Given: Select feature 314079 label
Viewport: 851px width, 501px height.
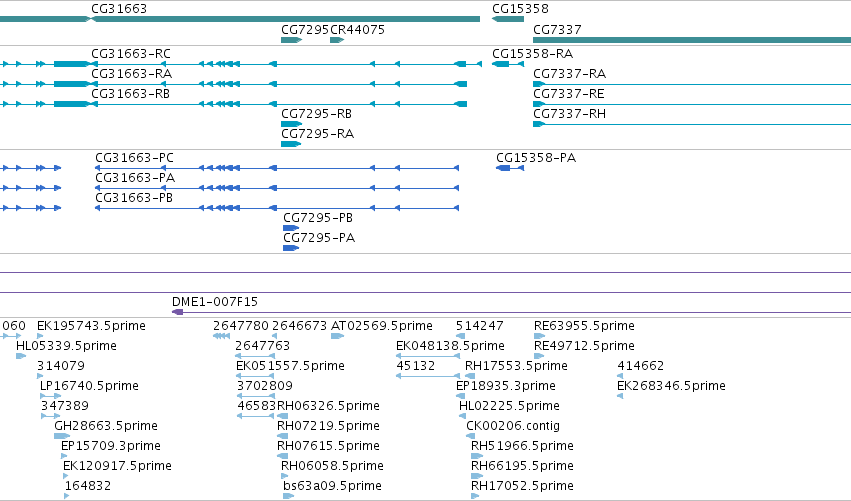Looking at the screenshot, I should (61, 366).
